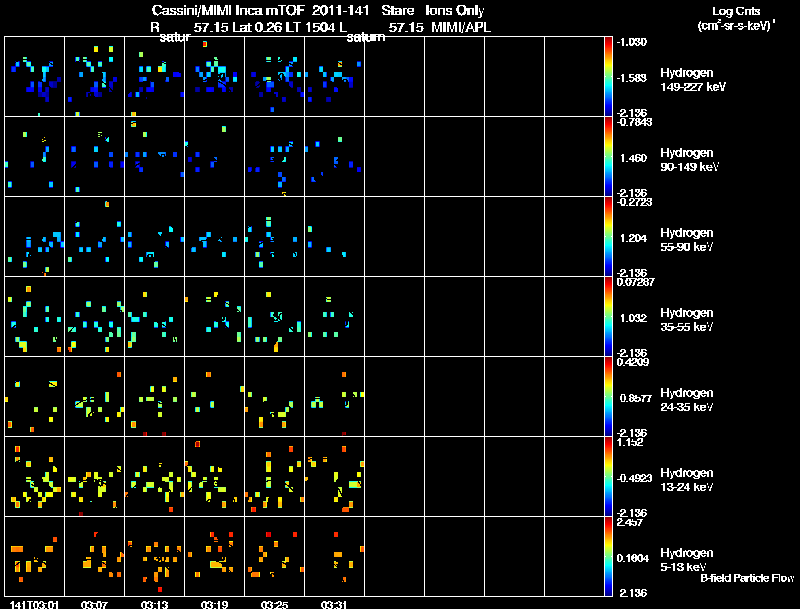The height and width of the screenshot is (609, 800).
Task: Pick the Hydrogen 13-24 keV color scale
Action: 608,476
